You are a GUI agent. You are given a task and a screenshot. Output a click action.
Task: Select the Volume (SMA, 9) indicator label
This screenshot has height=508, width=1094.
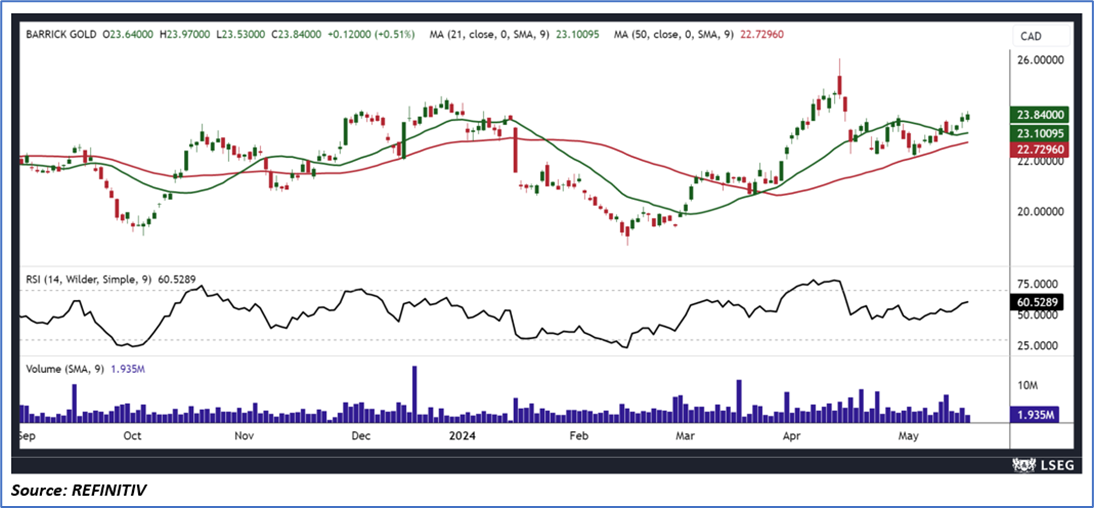tap(63, 369)
